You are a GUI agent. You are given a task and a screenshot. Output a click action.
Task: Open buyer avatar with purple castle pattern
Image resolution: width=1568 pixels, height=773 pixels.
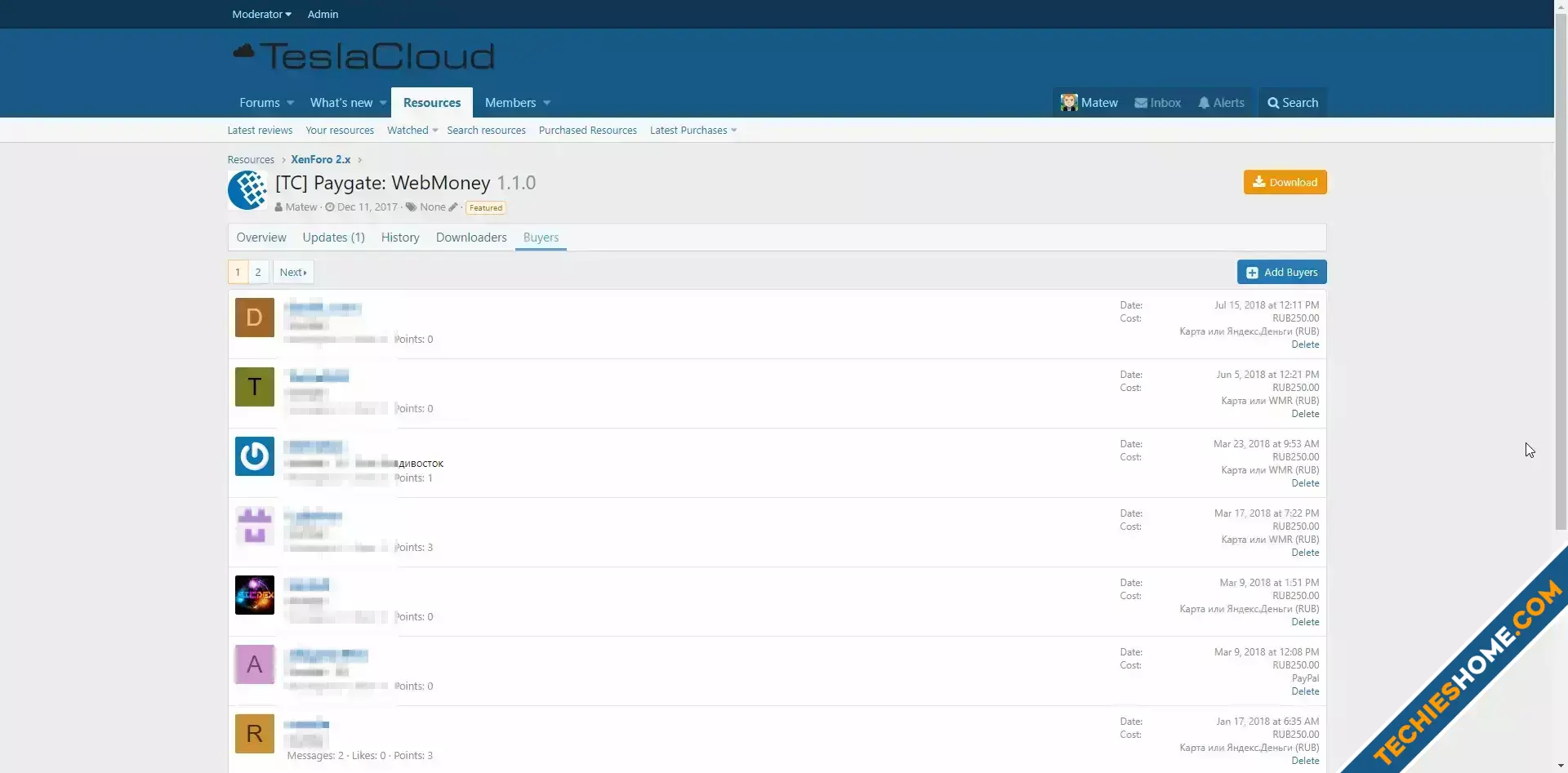click(255, 526)
